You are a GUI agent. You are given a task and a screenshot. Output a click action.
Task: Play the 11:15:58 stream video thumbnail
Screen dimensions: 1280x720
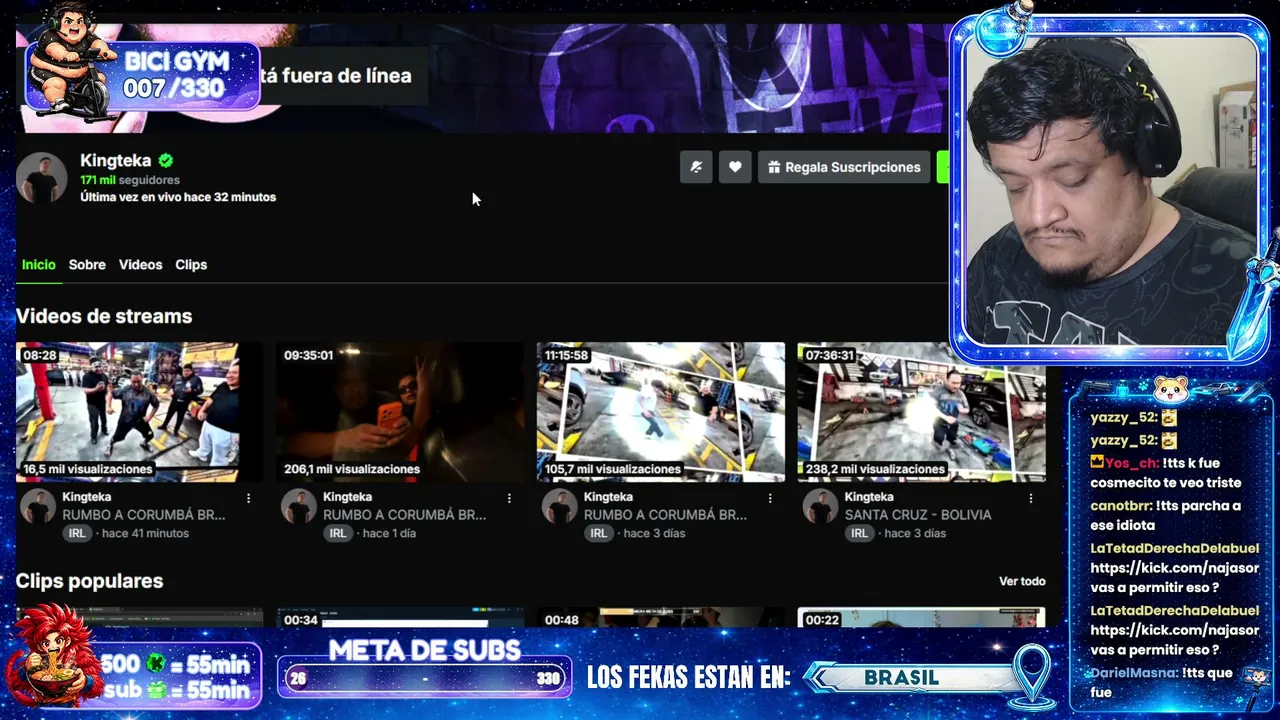click(x=661, y=412)
